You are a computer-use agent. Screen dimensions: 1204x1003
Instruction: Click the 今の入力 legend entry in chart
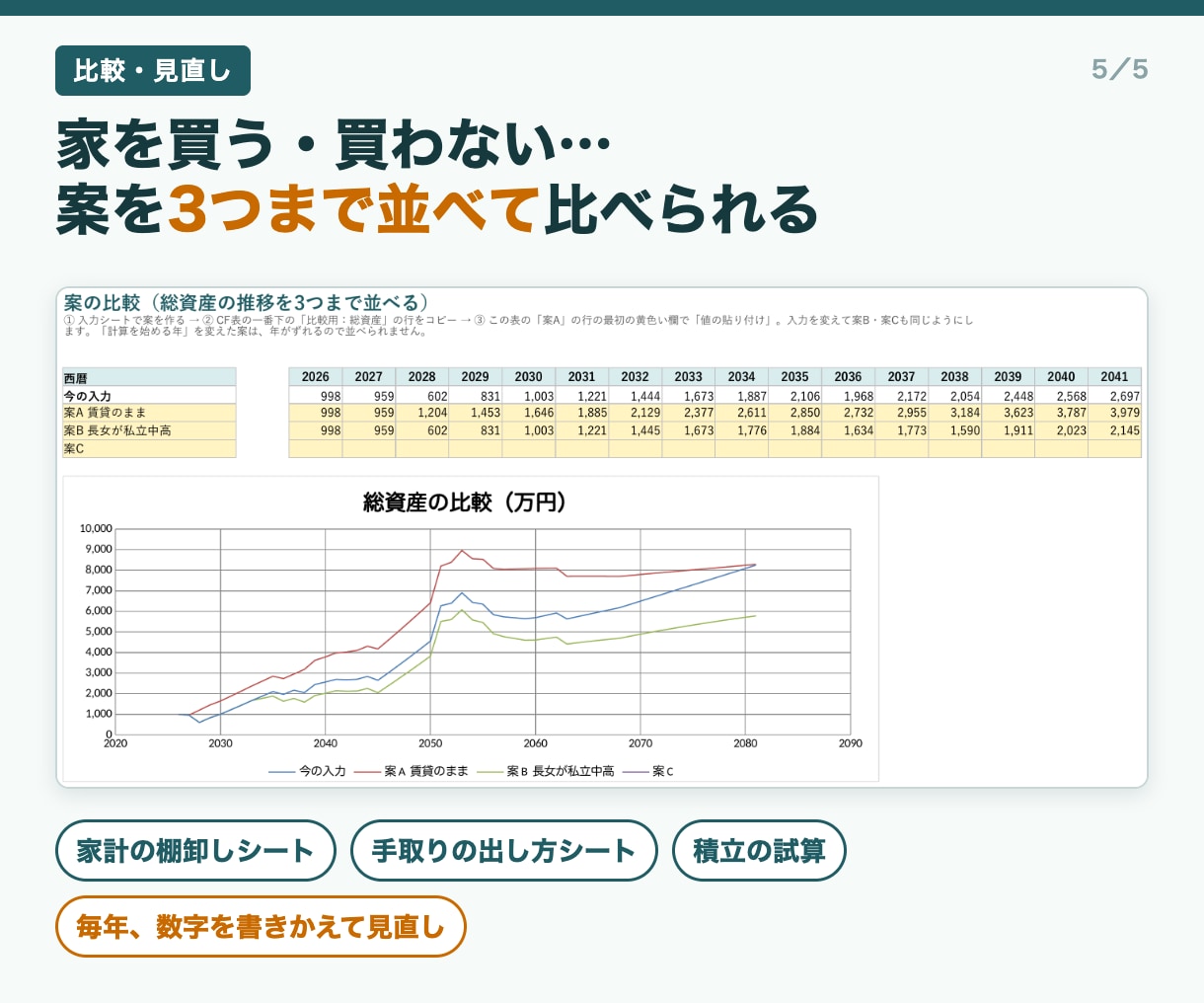[x=308, y=771]
